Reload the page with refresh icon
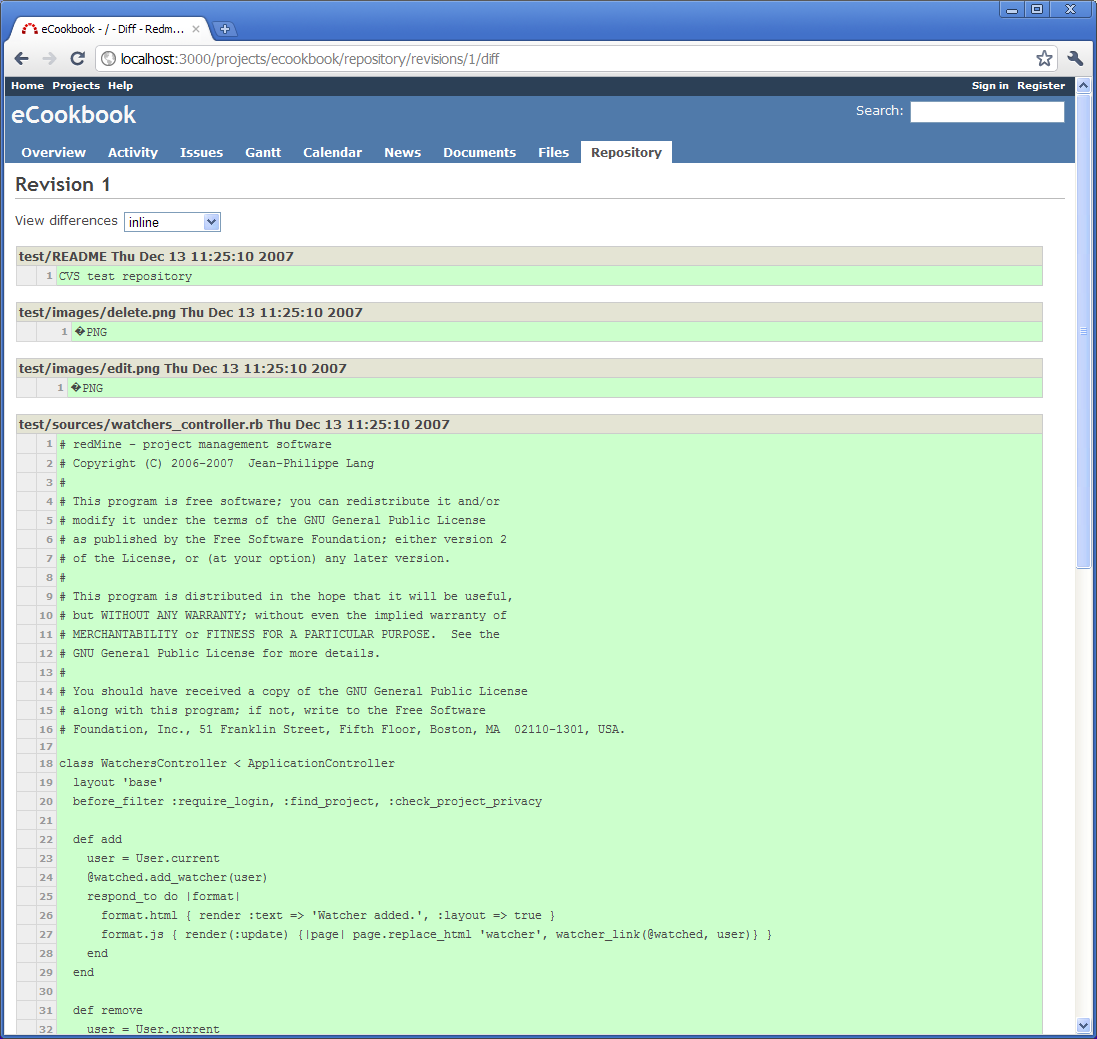1097x1039 pixels. [x=78, y=59]
